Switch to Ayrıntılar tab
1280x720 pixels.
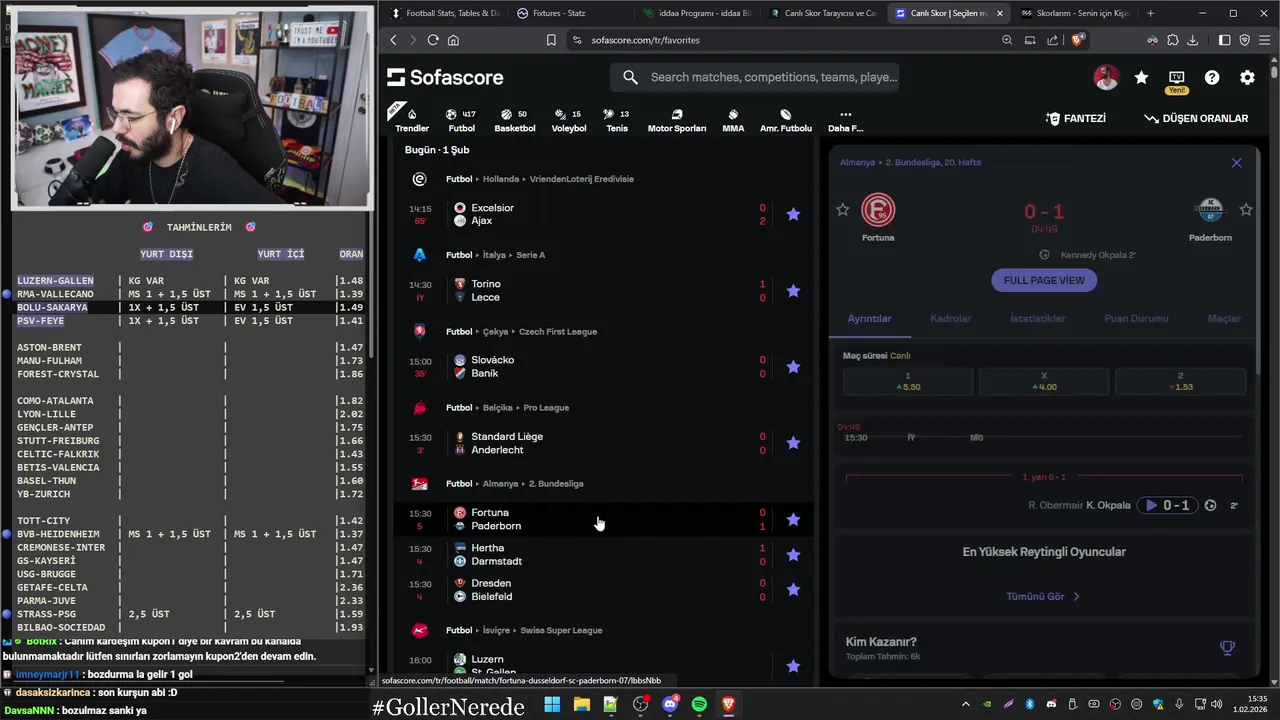pos(869,318)
